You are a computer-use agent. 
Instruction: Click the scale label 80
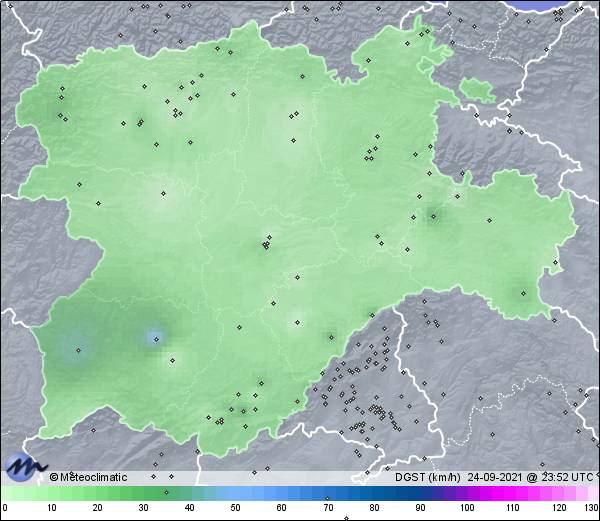[374, 508]
